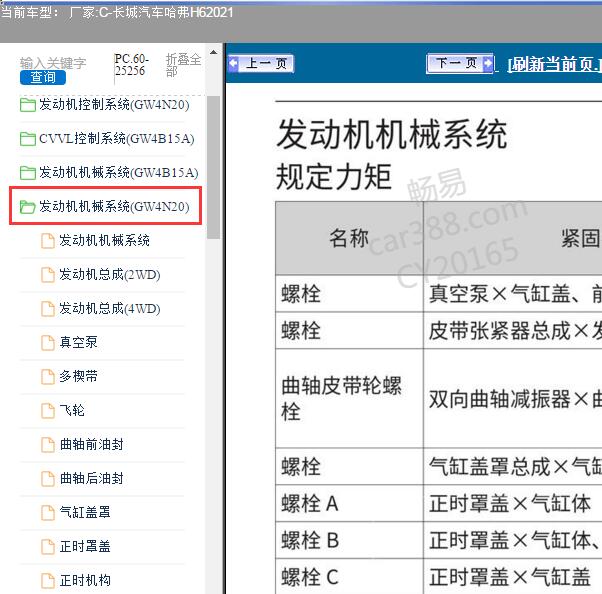Image resolution: width=602 pixels, height=594 pixels.
Task: Click page icon beside 曲轴前油封
Action: point(48,445)
